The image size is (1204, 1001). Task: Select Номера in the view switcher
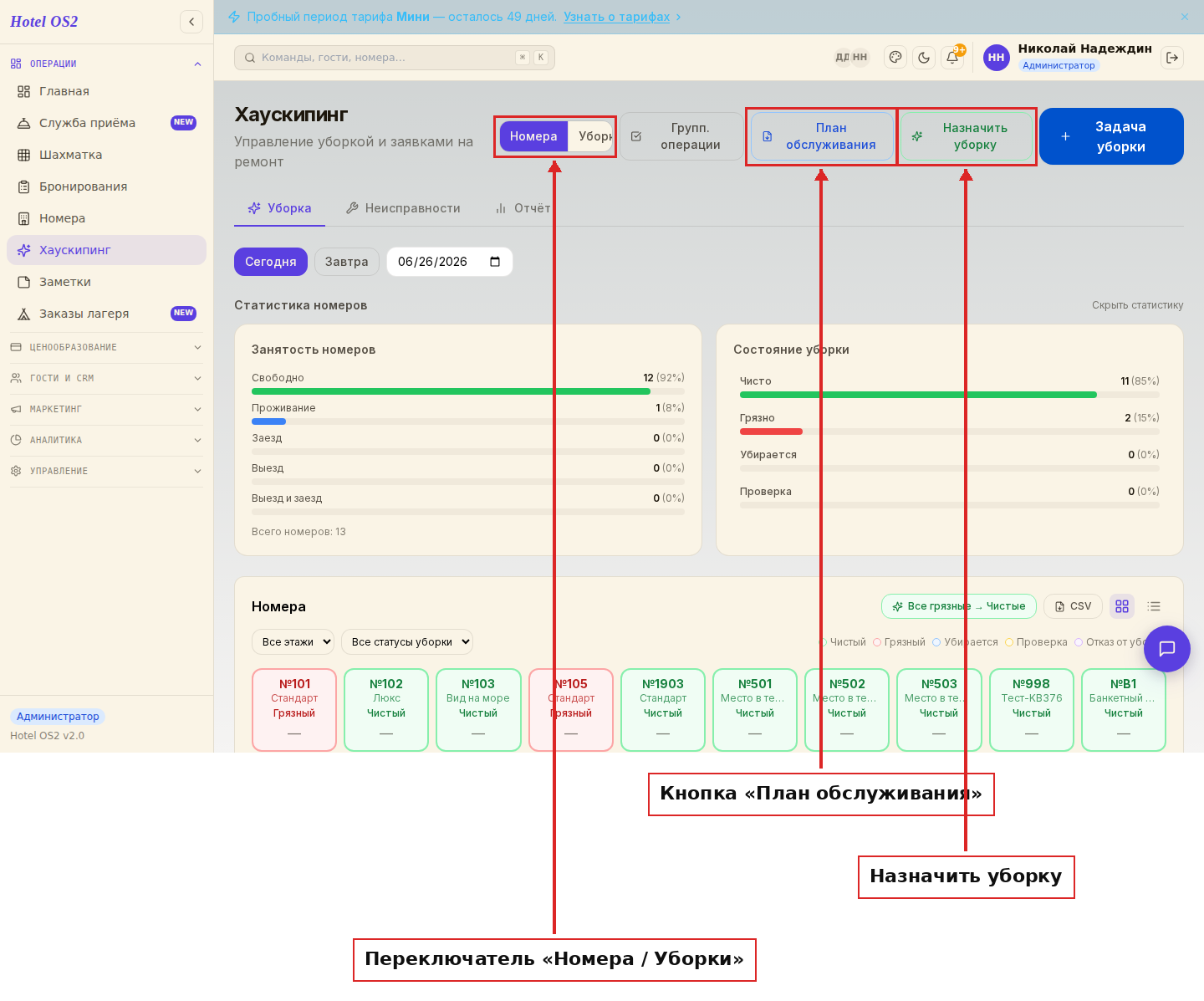click(533, 136)
